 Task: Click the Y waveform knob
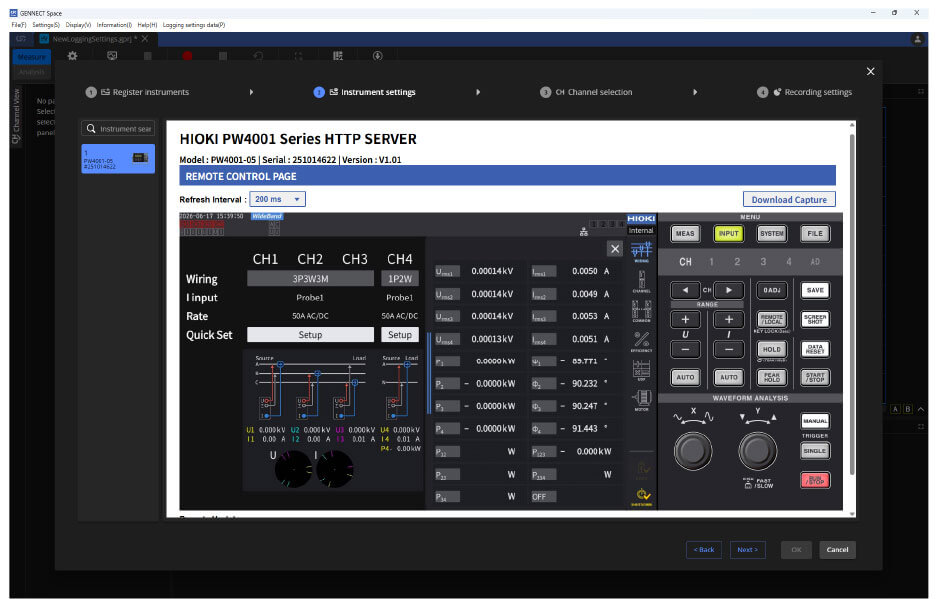pyautogui.click(x=758, y=451)
